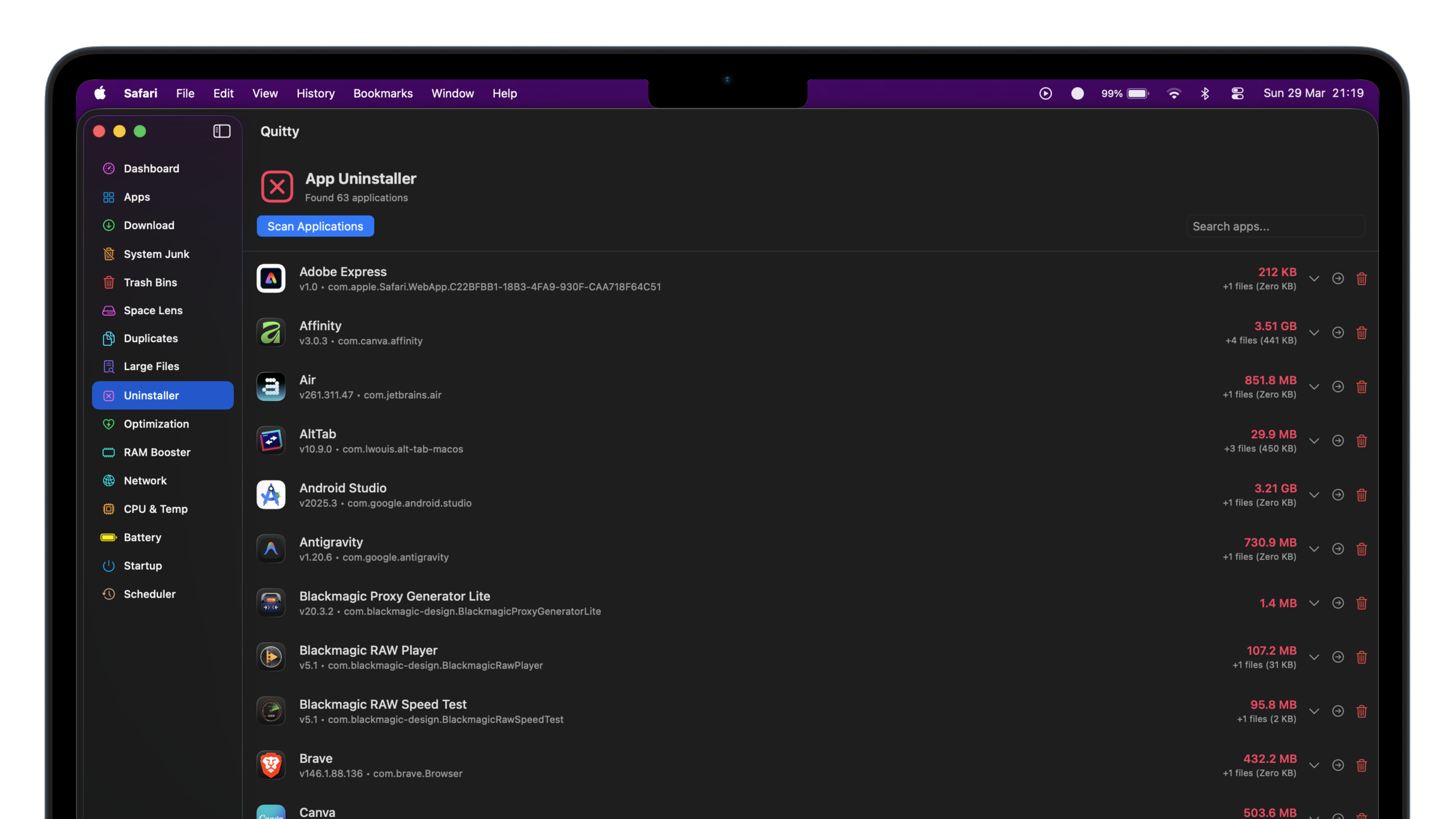This screenshot has width=1456, height=819.
Task: Expand AltTab's file details chevron
Action: [1314, 441]
